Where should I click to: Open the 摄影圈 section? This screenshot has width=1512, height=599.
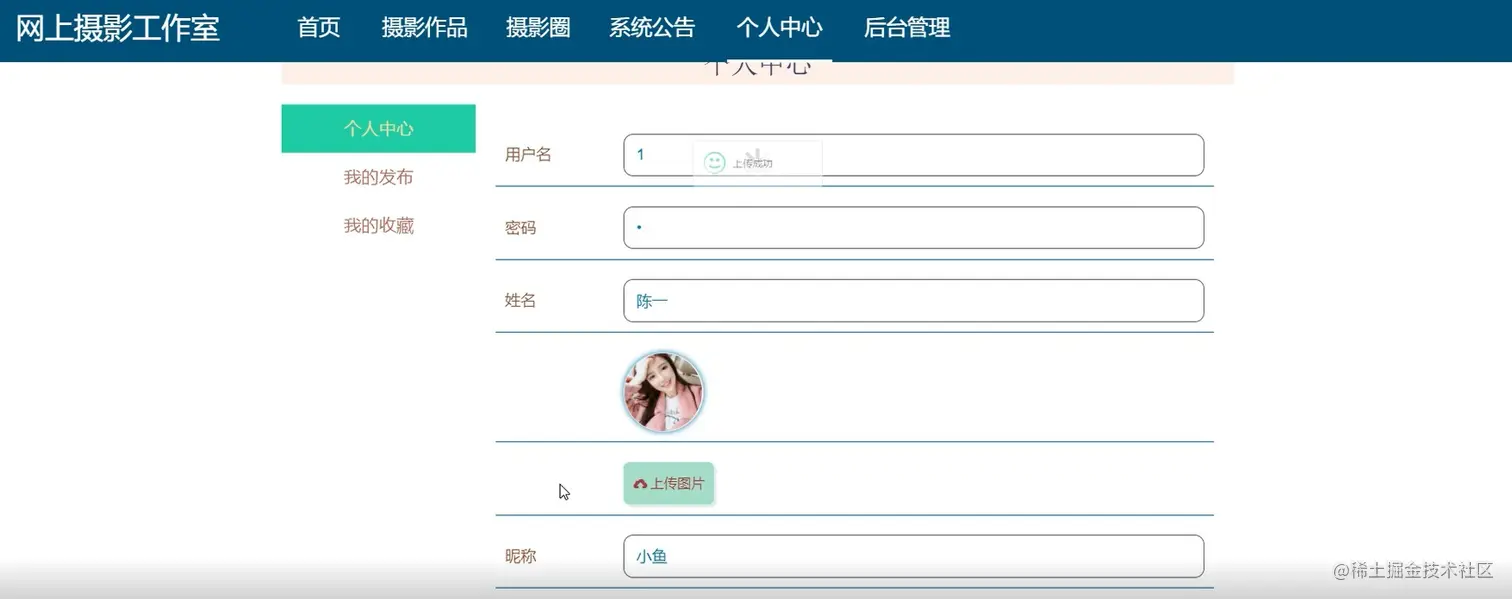(538, 28)
